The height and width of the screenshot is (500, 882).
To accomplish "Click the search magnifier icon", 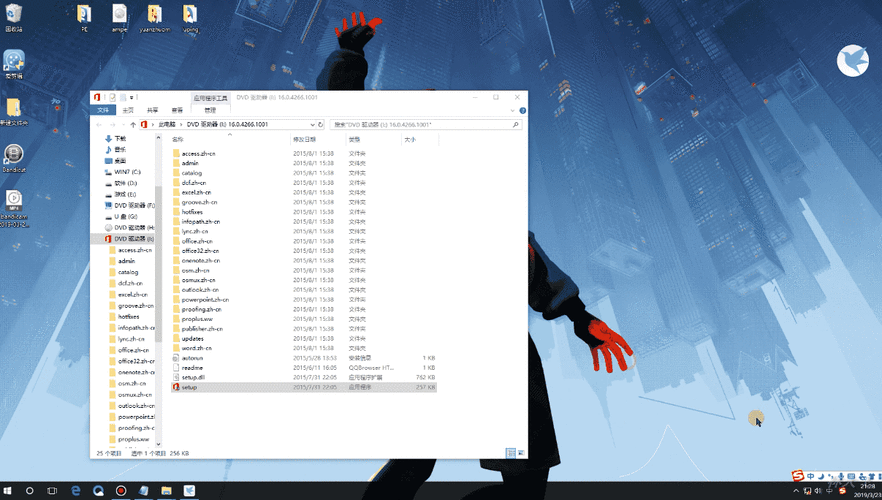I will coord(515,124).
